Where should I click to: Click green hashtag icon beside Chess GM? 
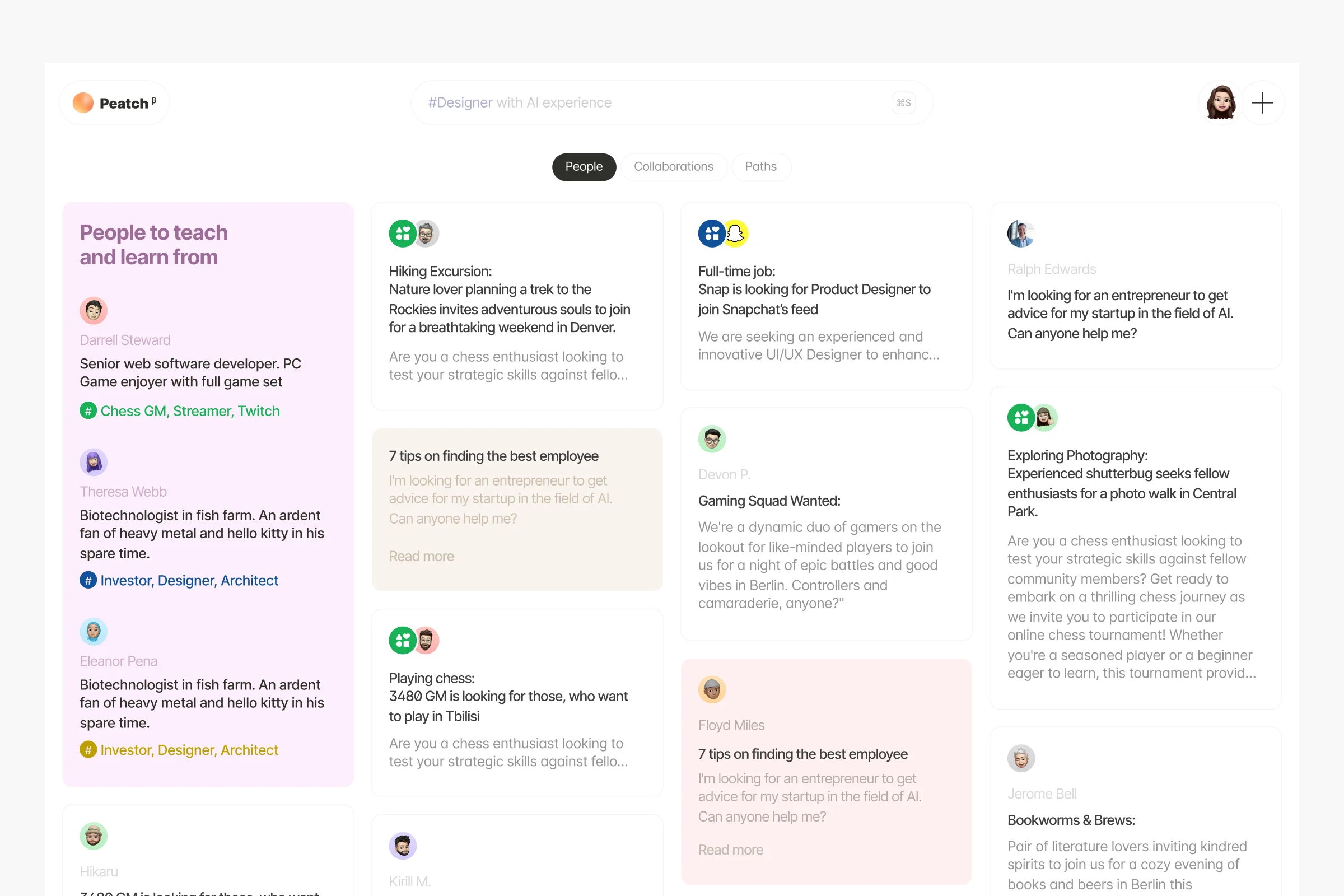88,411
